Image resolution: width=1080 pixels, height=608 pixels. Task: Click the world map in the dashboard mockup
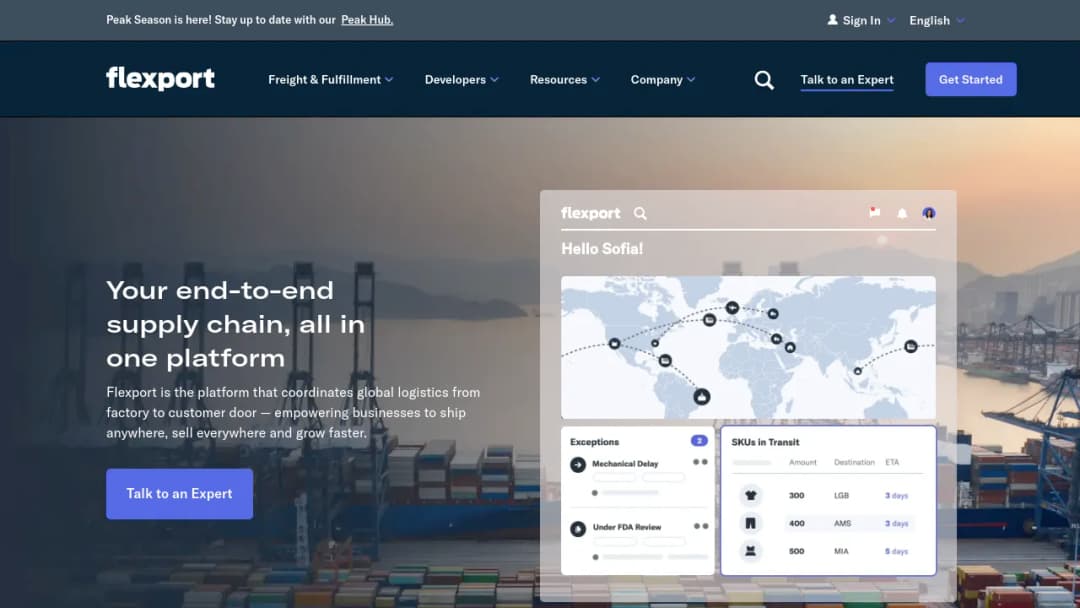click(x=748, y=347)
